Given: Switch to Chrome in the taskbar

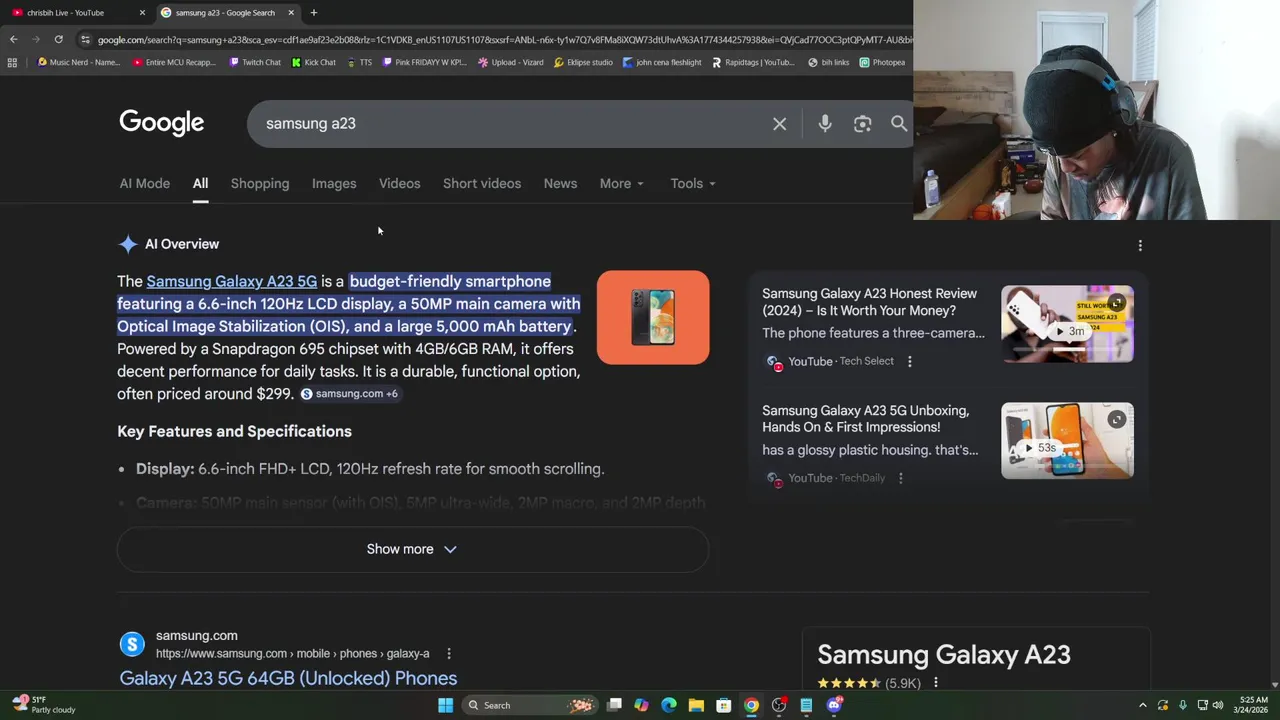Looking at the screenshot, I should point(751,705).
